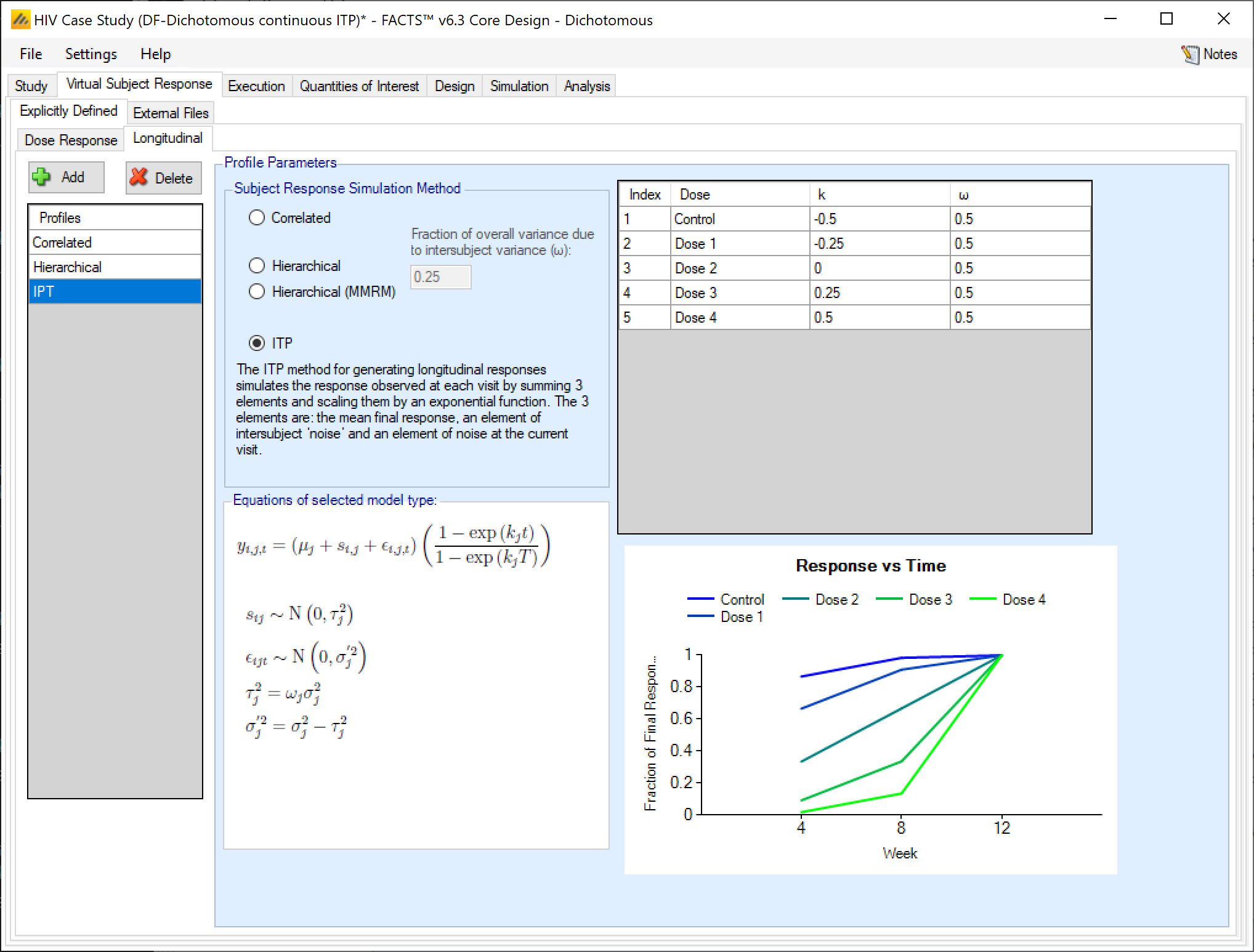1254x952 pixels.
Task: Open the File menu
Action: click(31, 54)
